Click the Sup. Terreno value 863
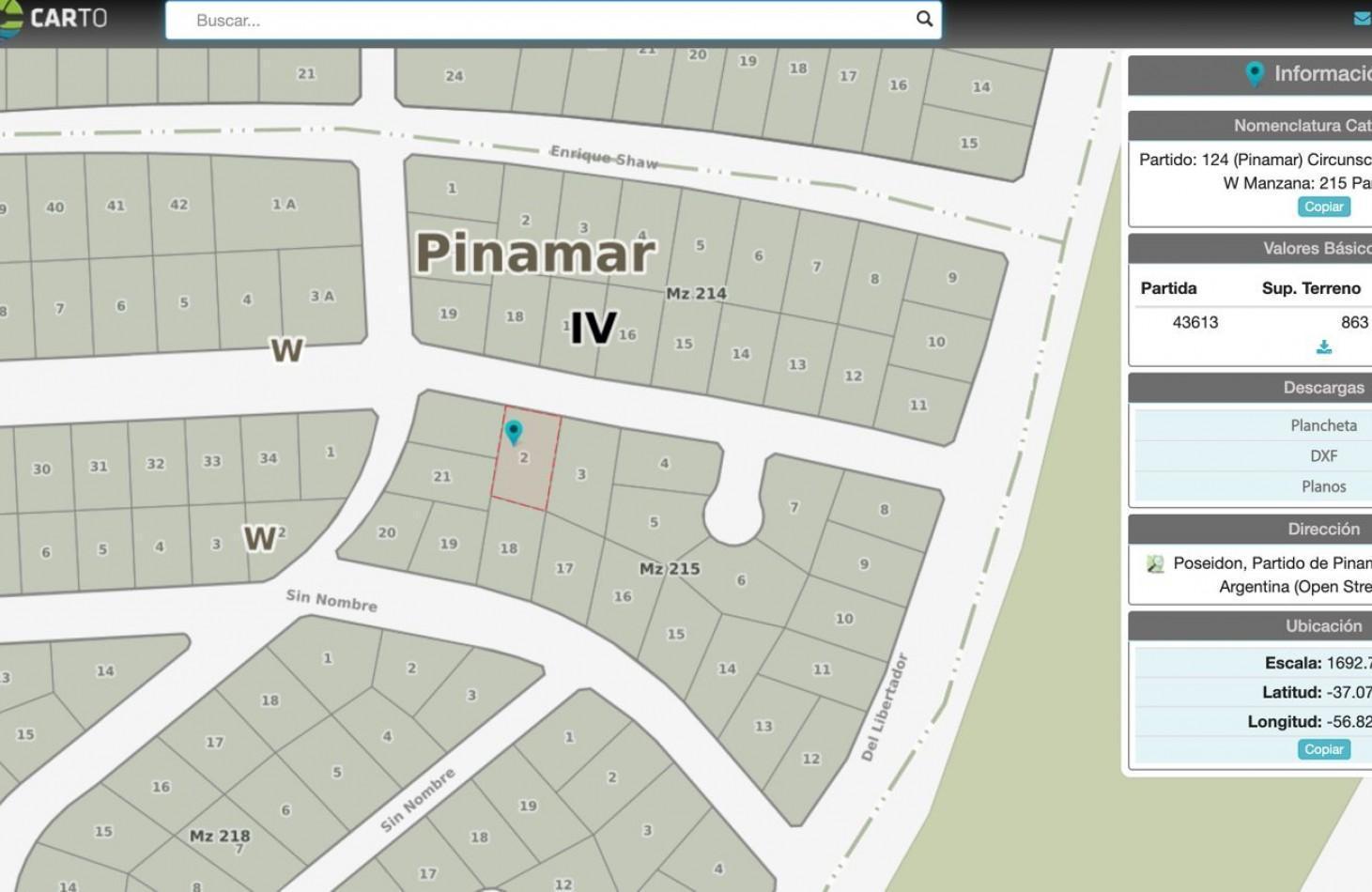The height and width of the screenshot is (892, 1372). pyautogui.click(x=1354, y=322)
